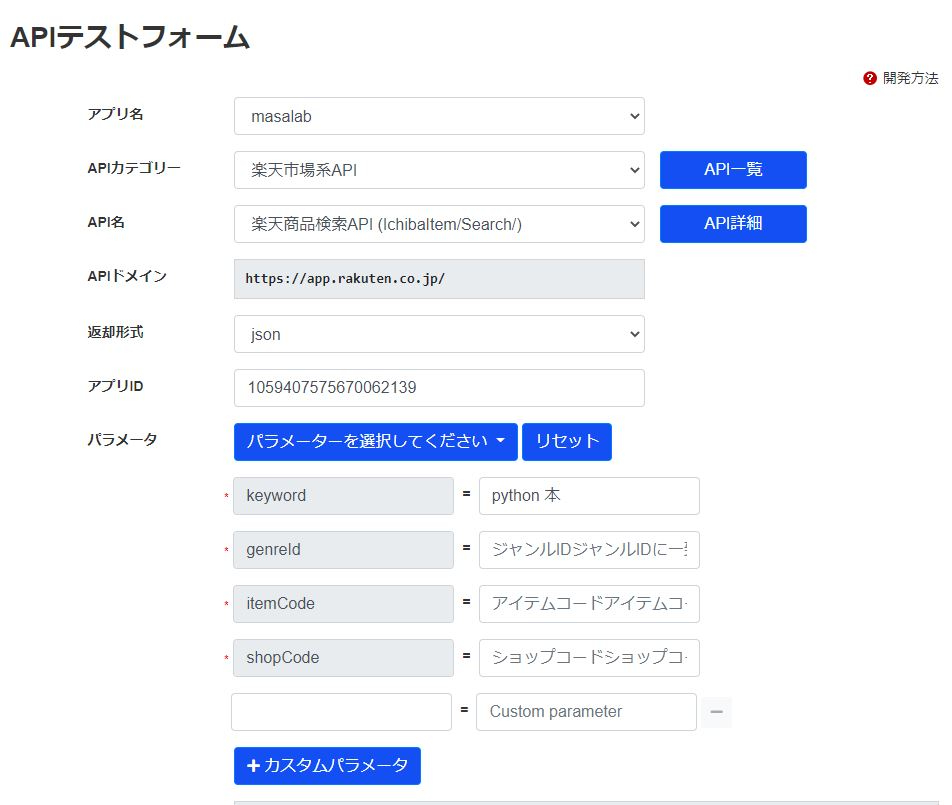This screenshot has width=952, height=805.
Task: Click the shopCode value input field
Action: point(589,657)
